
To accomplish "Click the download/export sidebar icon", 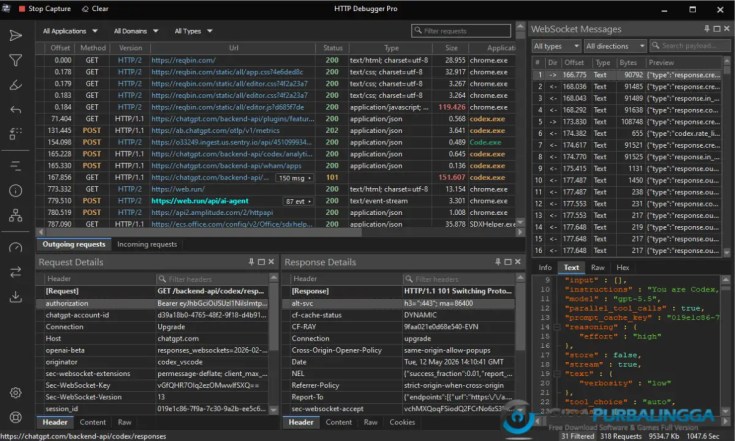I will (x=15, y=297).
